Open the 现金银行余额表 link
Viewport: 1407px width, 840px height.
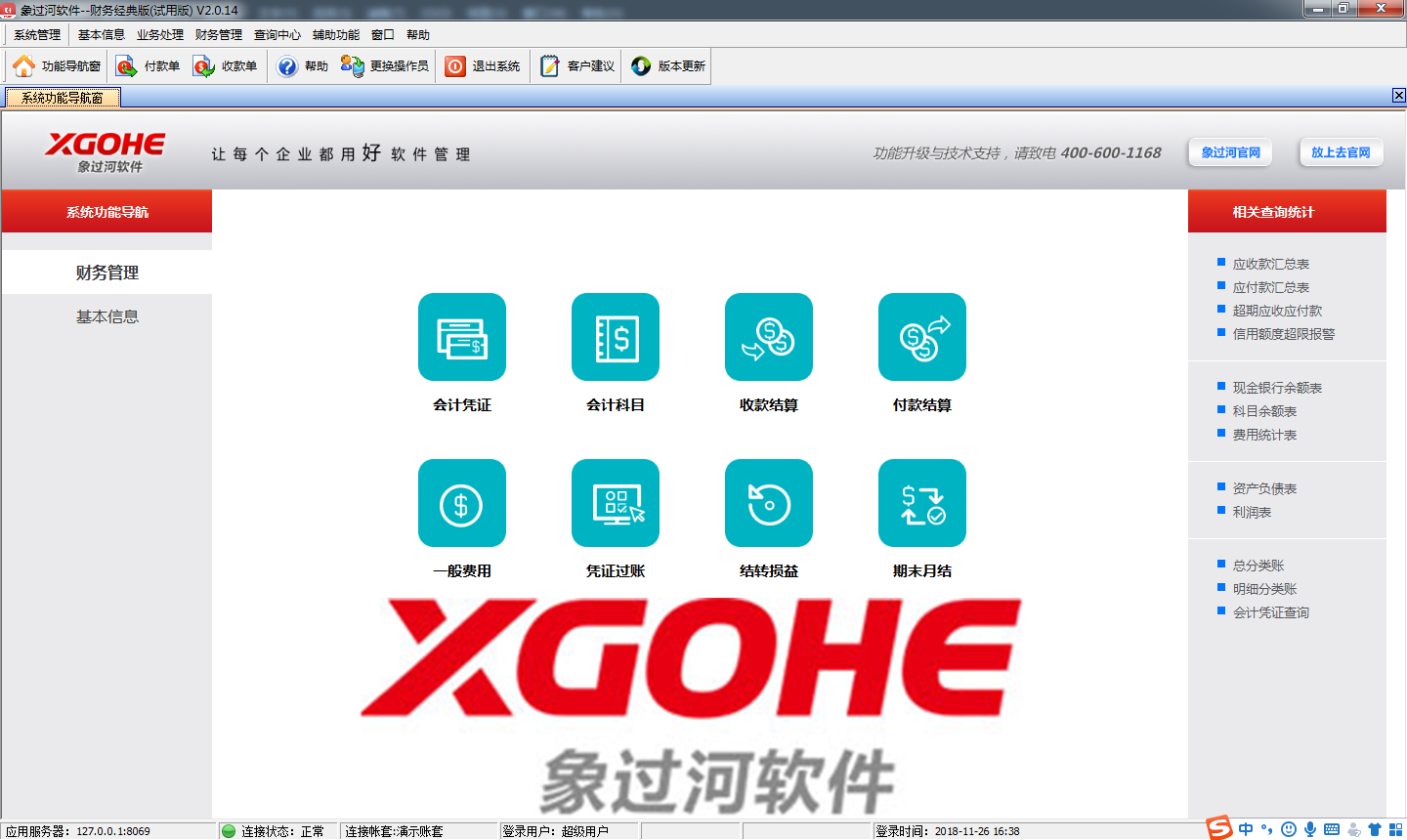point(1277,388)
